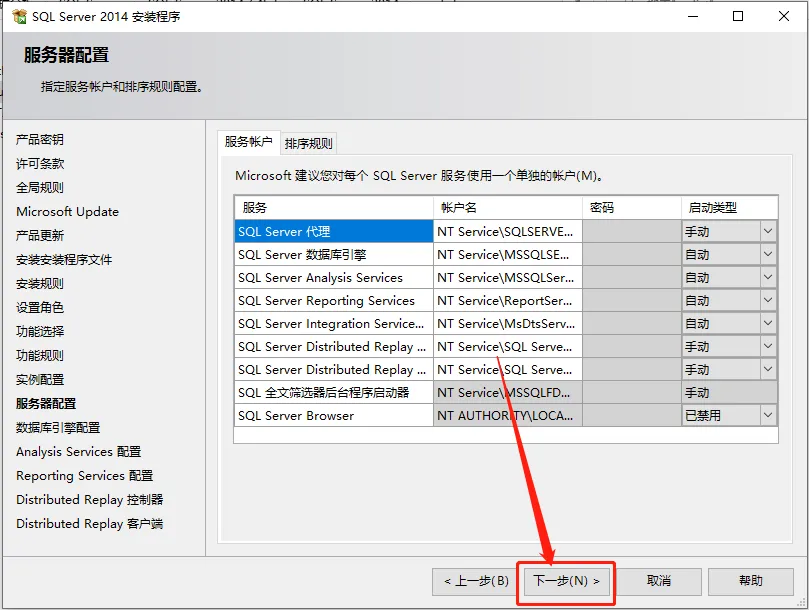The image size is (809, 610).
Task: Click Distributed Replay 控制器 step
Action: pos(90,500)
